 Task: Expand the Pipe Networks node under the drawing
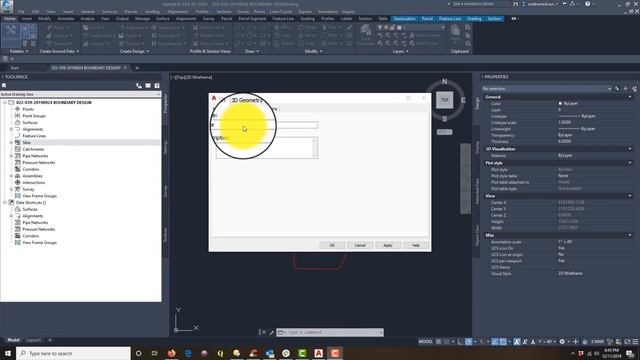[11, 156]
